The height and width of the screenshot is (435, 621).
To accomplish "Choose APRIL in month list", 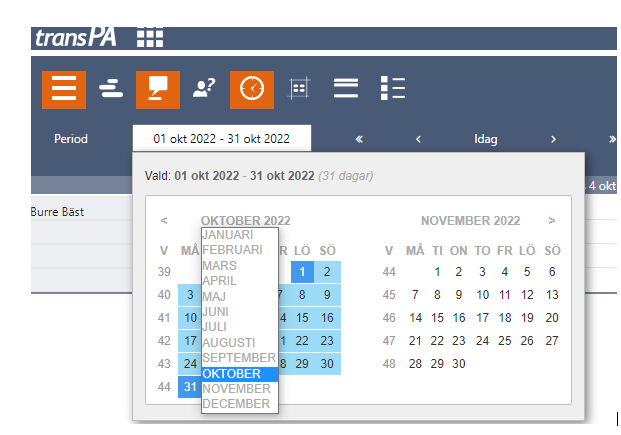I will tap(240, 281).
